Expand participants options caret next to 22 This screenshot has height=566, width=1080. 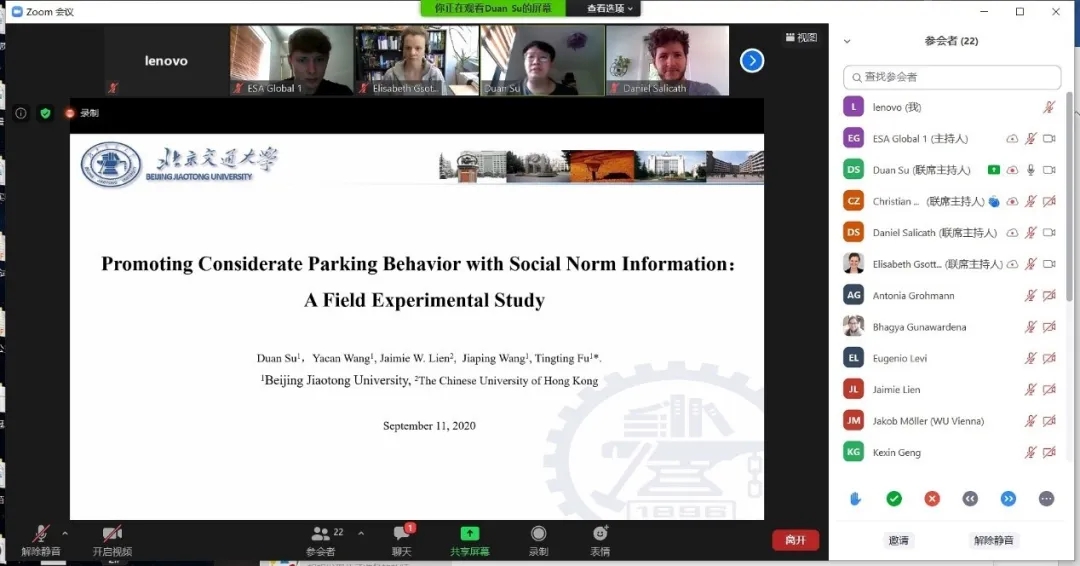tap(361, 533)
